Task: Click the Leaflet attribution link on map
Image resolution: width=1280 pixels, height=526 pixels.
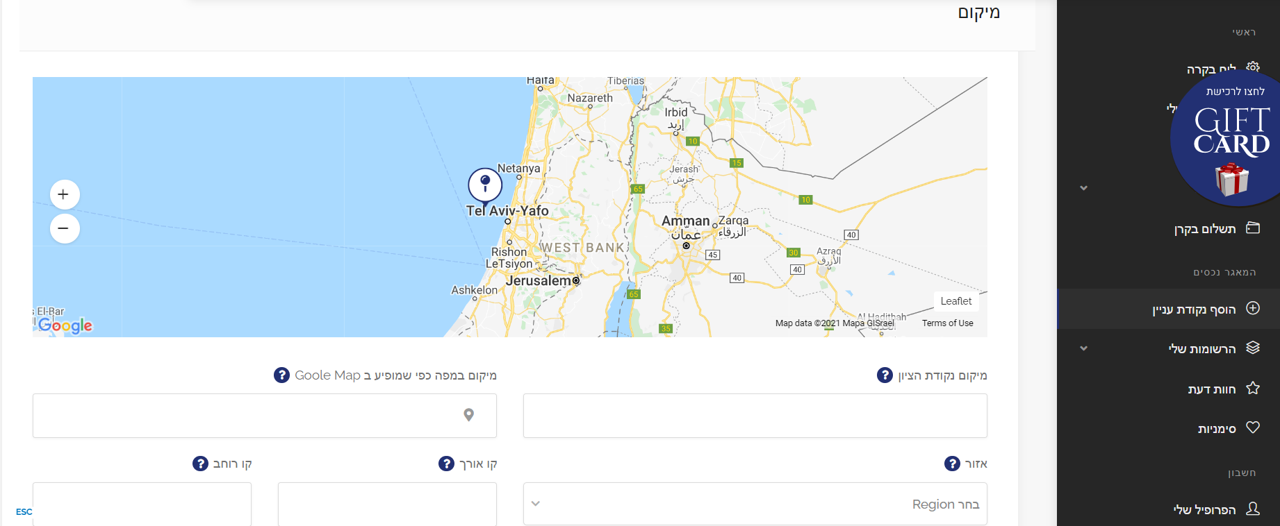Action: pos(955,301)
